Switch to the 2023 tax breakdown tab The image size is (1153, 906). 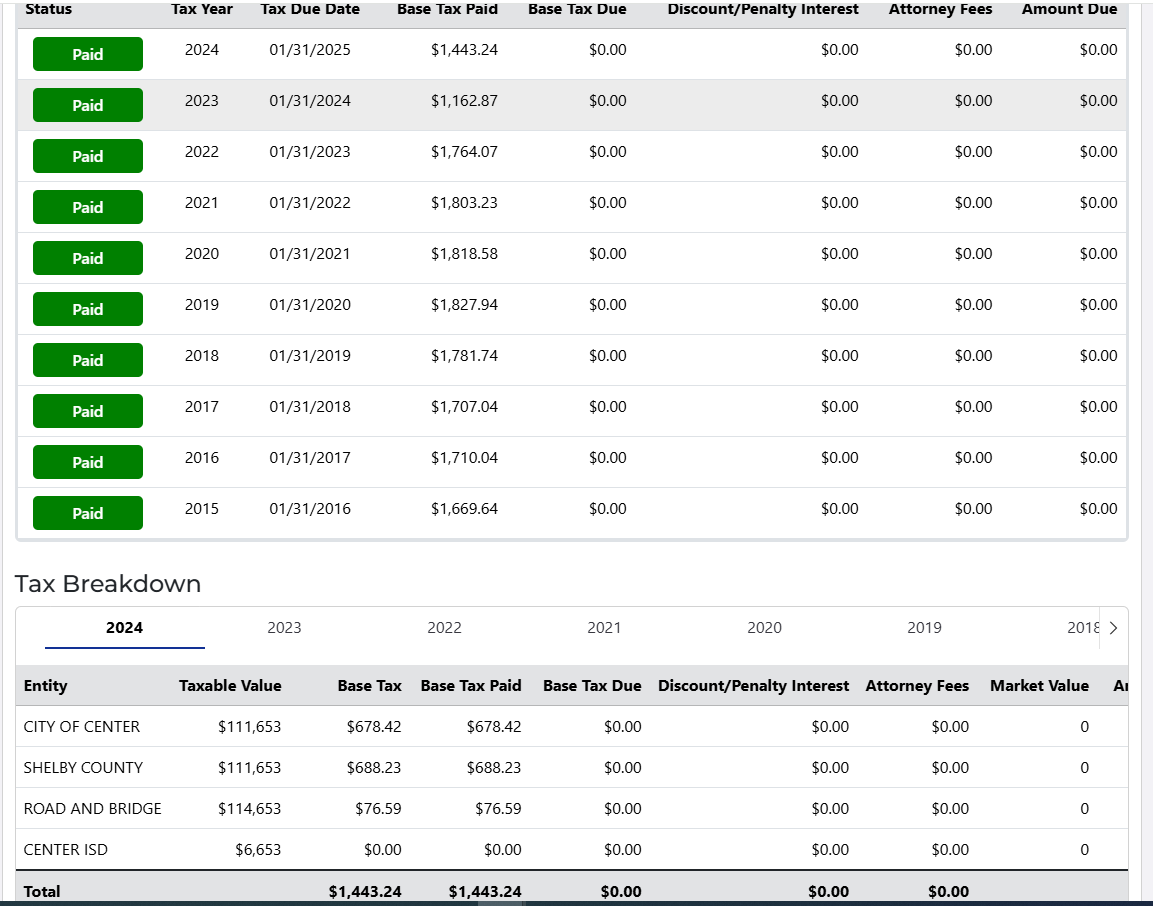284,628
